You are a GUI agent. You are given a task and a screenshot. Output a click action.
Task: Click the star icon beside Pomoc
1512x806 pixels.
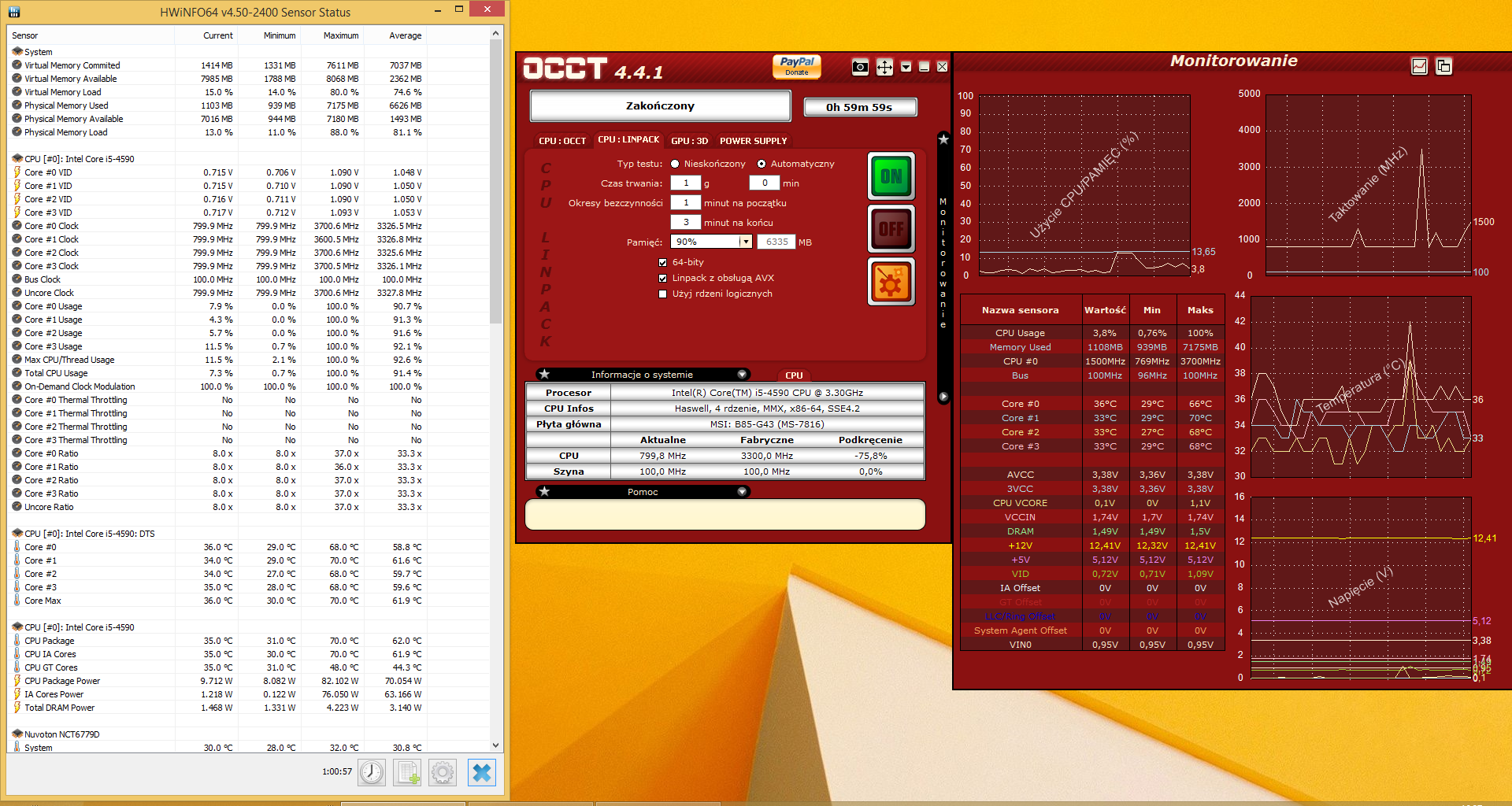[x=544, y=492]
